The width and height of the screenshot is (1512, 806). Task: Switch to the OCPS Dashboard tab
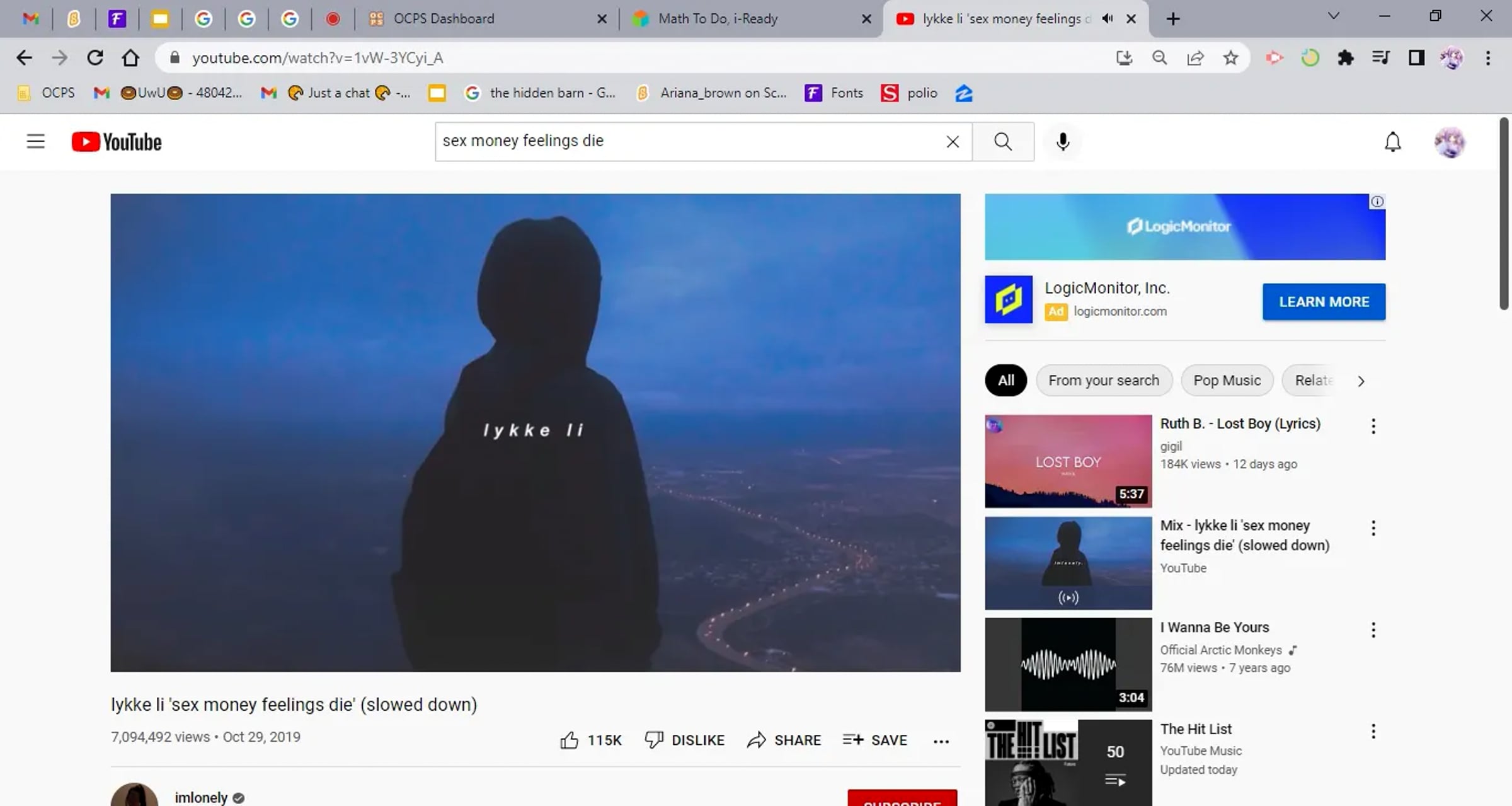click(x=444, y=19)
